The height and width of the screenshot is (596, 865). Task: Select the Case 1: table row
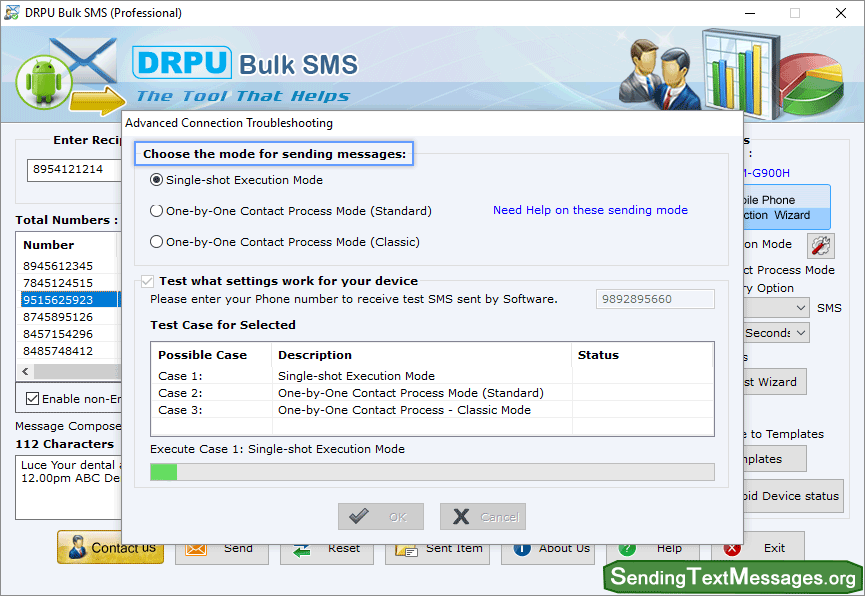(432, 376)
